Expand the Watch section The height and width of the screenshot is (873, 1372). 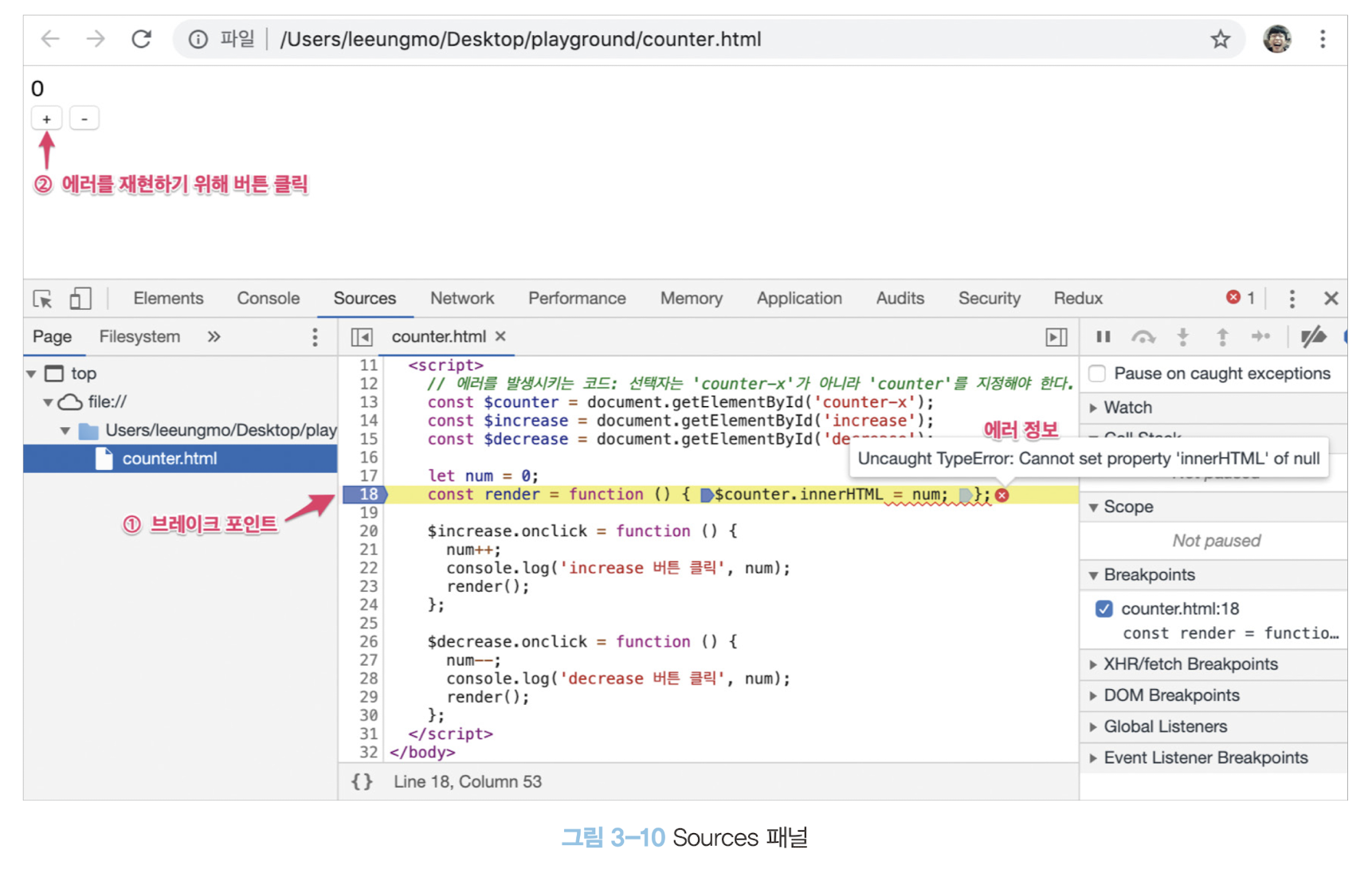point(1093,408)
